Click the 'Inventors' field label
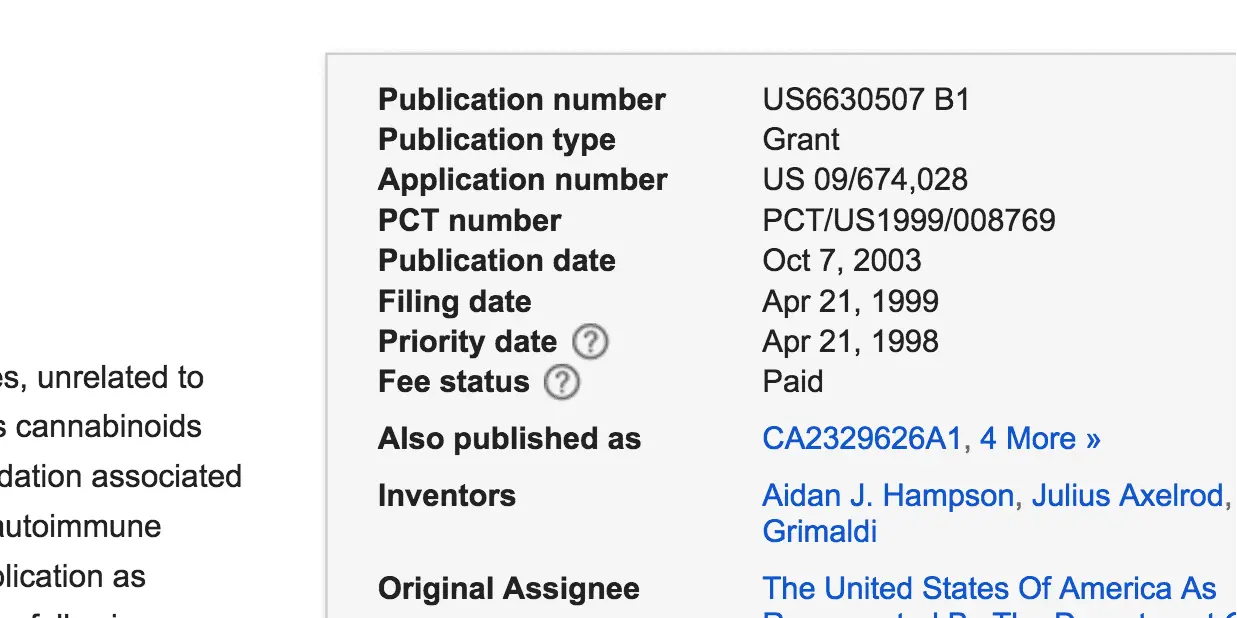This screenshot has width=1237, height=618. pyautogui.click(x=446, y=496)
